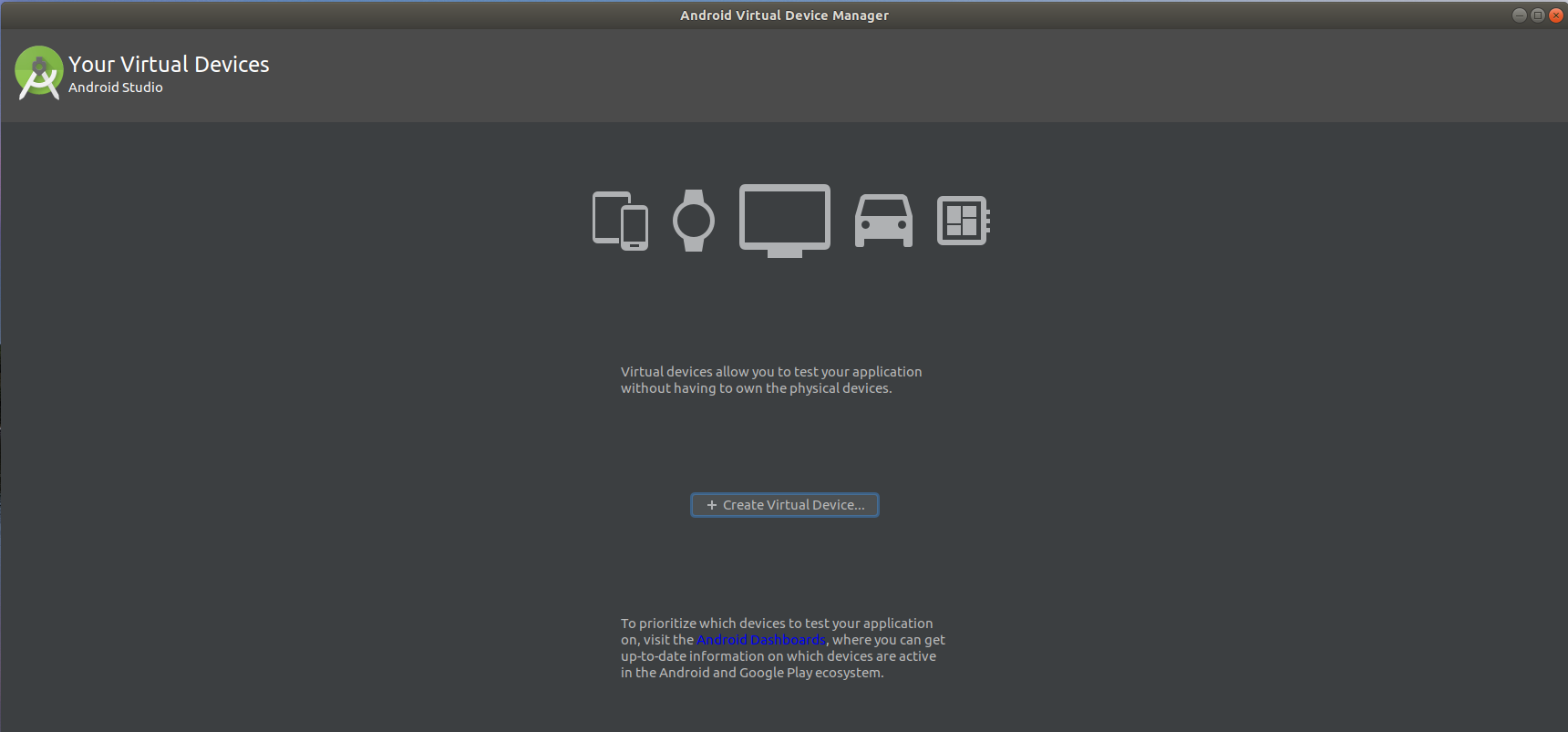Close the AVD Manager window
1568x732 pixels.
coord(1556,15)
